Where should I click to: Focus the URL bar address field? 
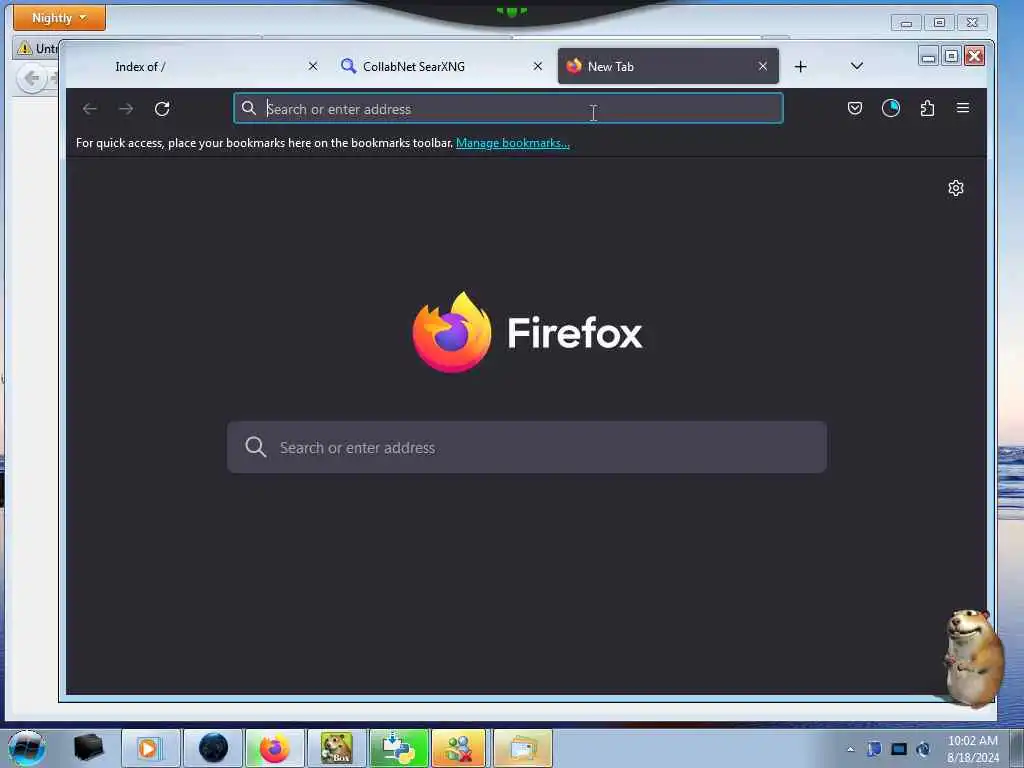tap(508, 108)
